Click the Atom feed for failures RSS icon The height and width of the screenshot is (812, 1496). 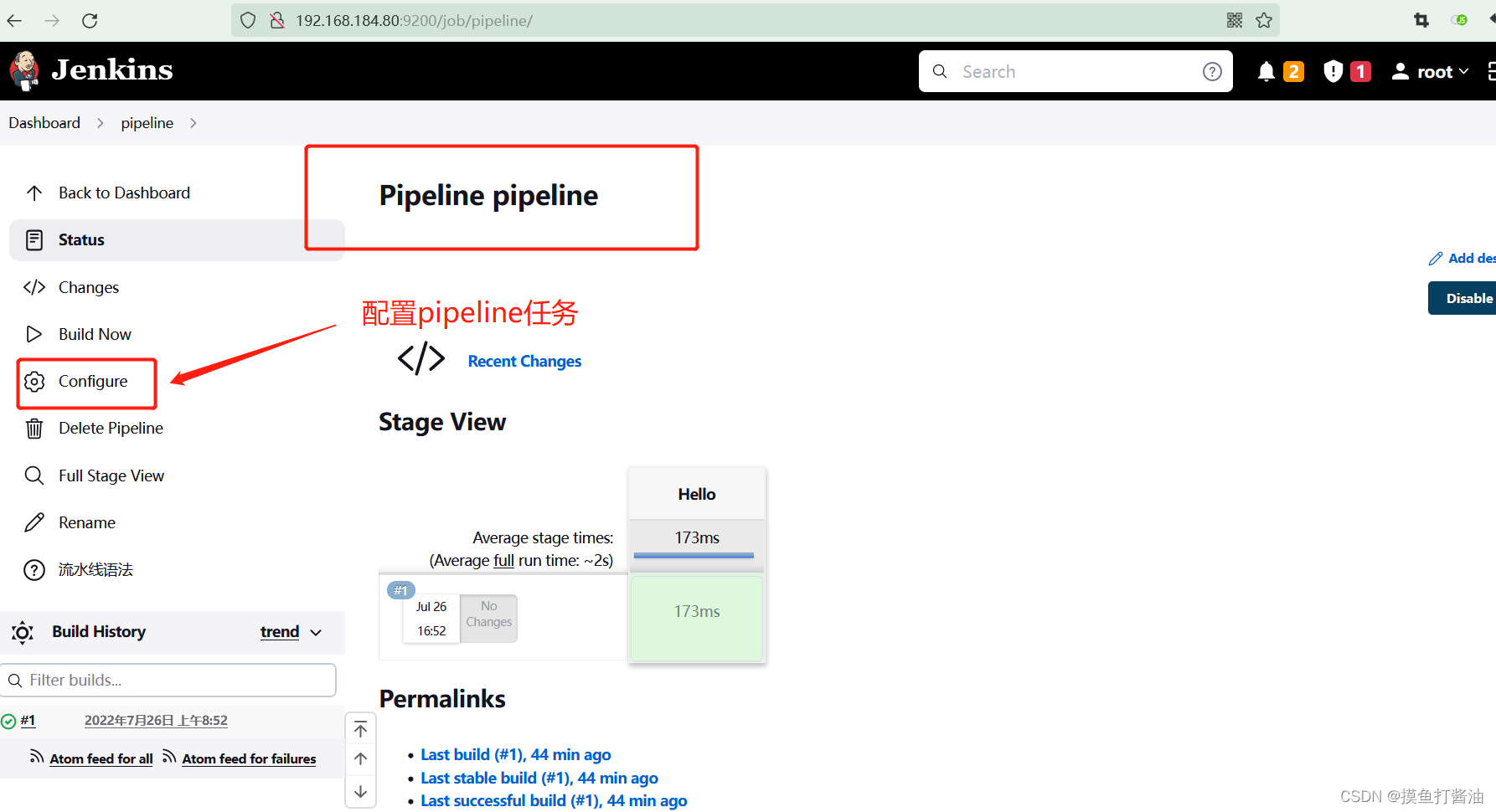pyautogui.click(x=169, y=757)
